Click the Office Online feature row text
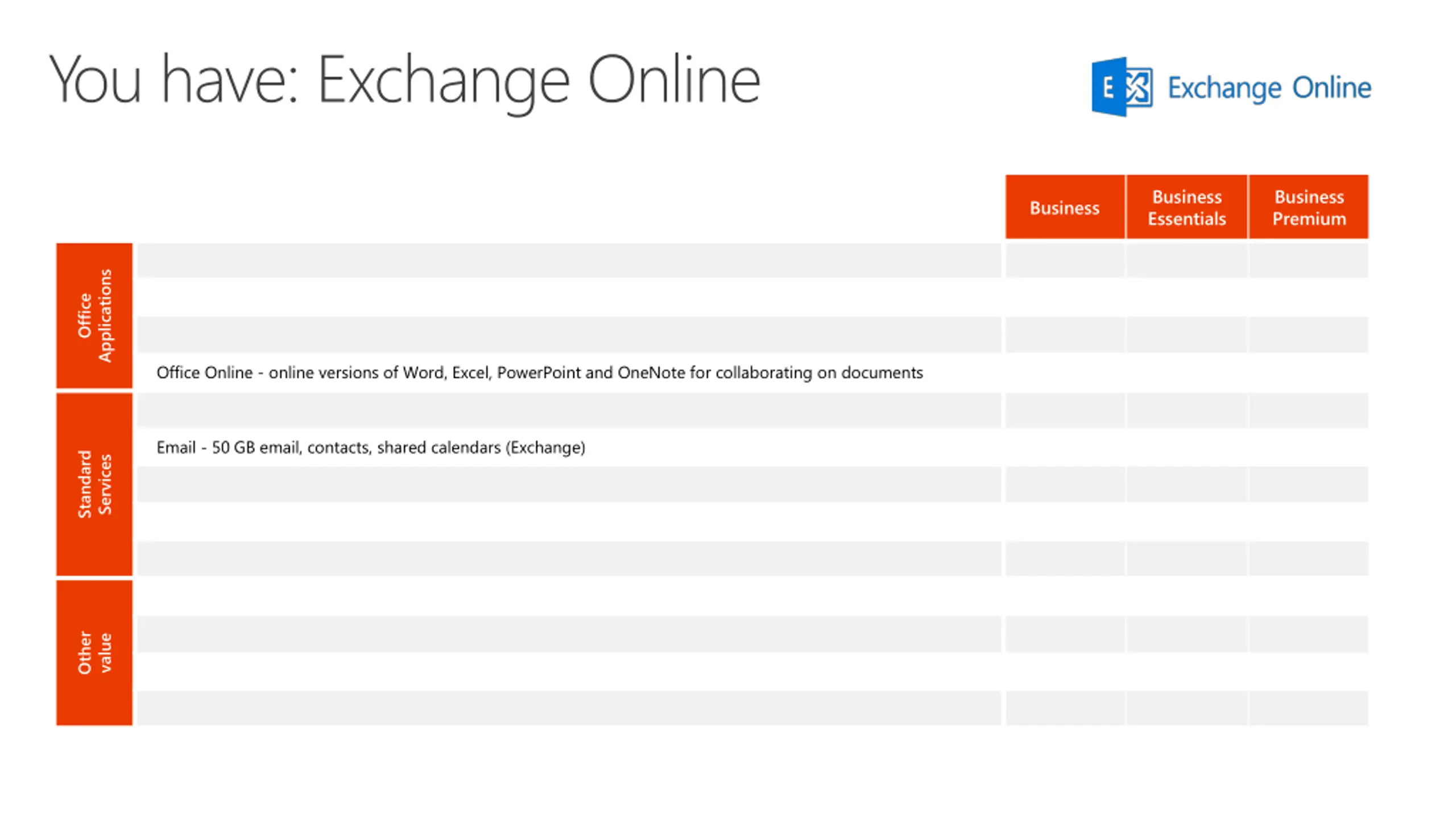This screenshot has height=819, width=1456. click(x=539, y=373)
